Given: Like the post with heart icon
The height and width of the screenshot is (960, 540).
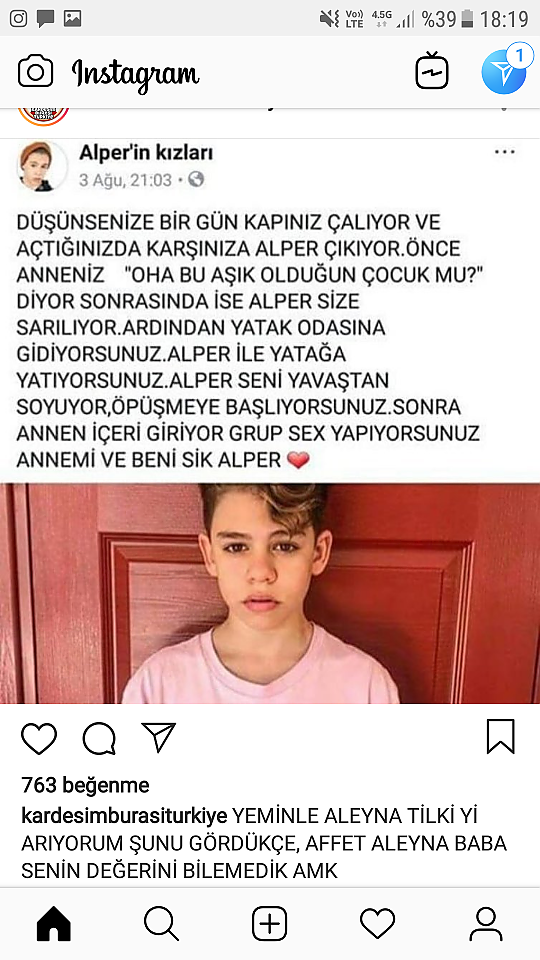Looking at the screenshot, I should point(39,738).
